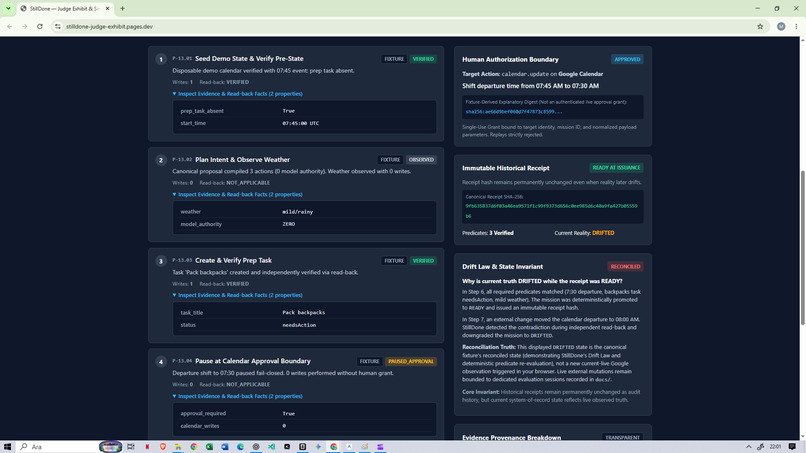The width and height of the screenshot is (806, 453).
Task: Open Excel from the taskbar
Action: [x=209, y=447]
